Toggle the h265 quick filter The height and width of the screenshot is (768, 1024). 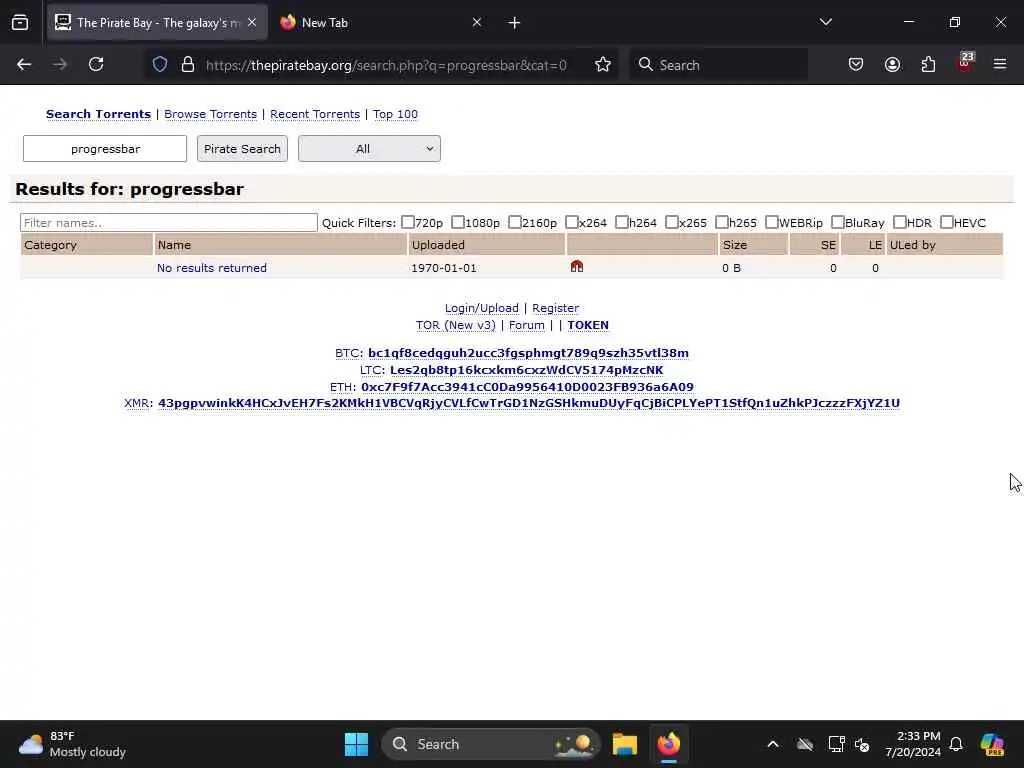[x=722, y=223]
